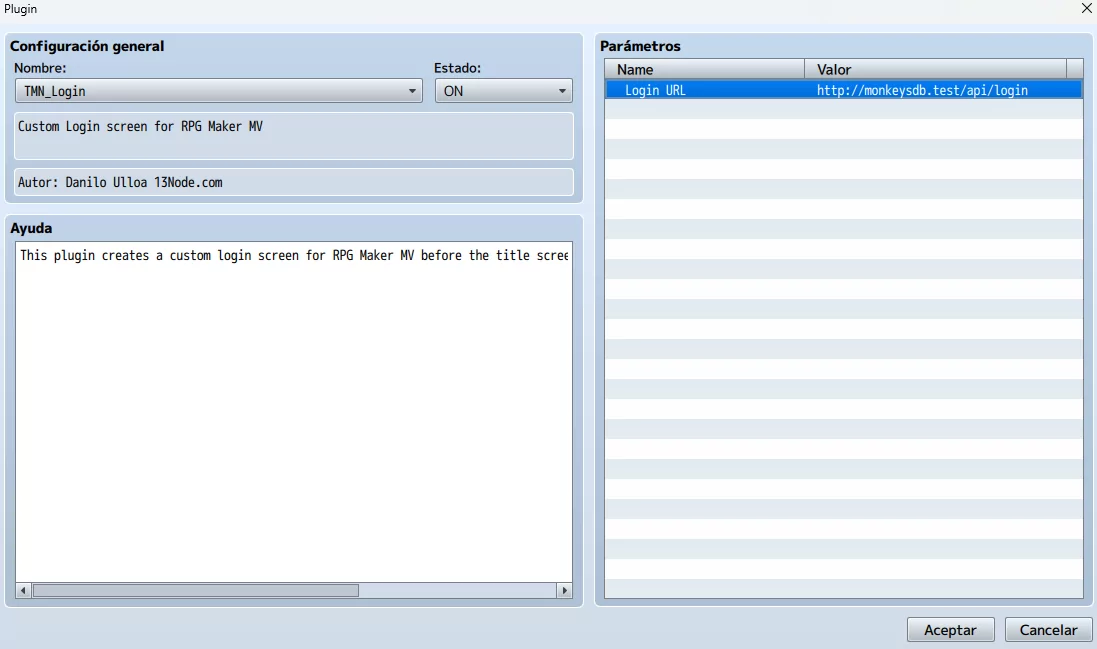The height and width of the screenshot is (649, 1097).
Task: Click the 'Autor: Danilo Ulloa 13Node.com' text
Action: (120, 183)
